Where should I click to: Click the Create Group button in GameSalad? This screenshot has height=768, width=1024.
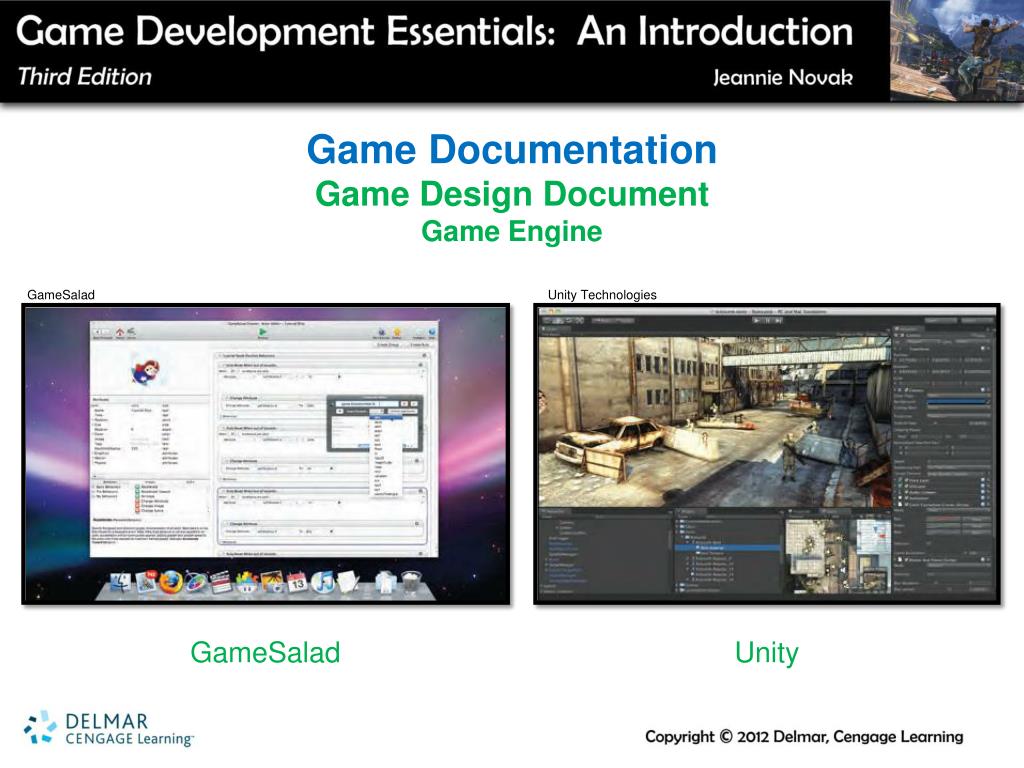[388, 344]
